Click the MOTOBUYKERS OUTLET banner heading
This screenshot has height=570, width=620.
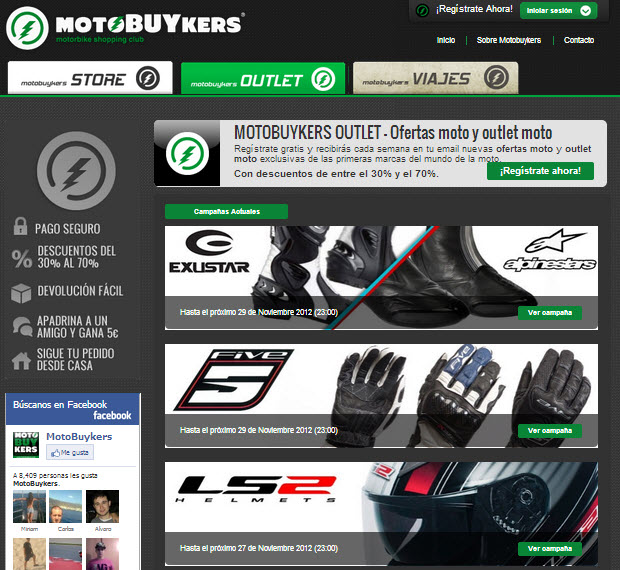pyautogui.click(x=393, y=132)
